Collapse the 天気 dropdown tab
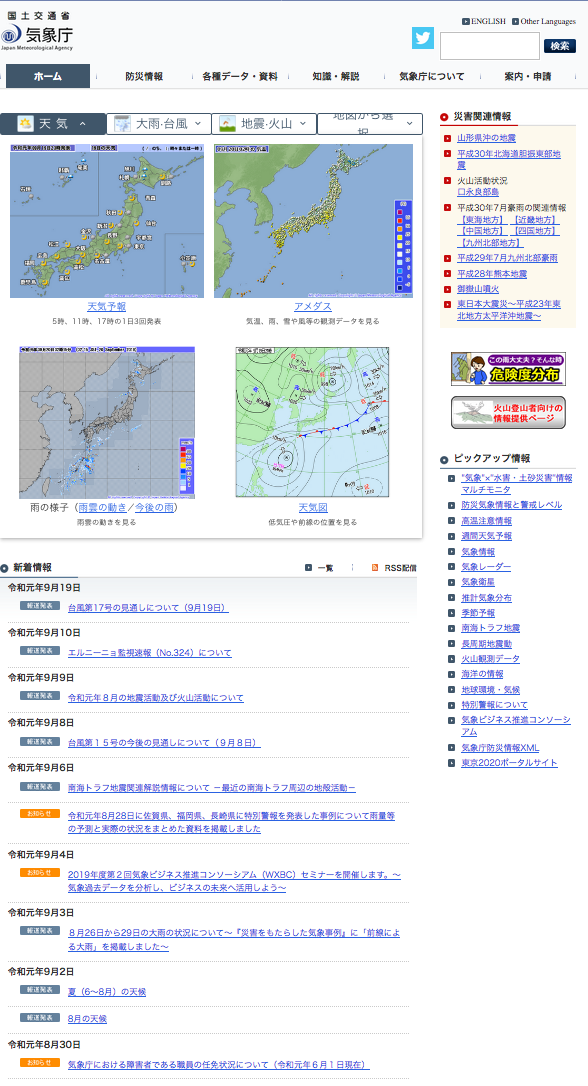 53,124
